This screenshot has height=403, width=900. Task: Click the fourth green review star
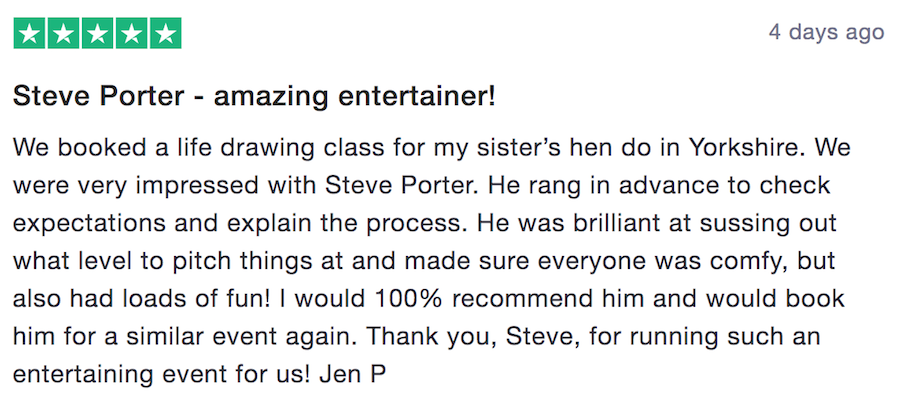pos(131,33)
